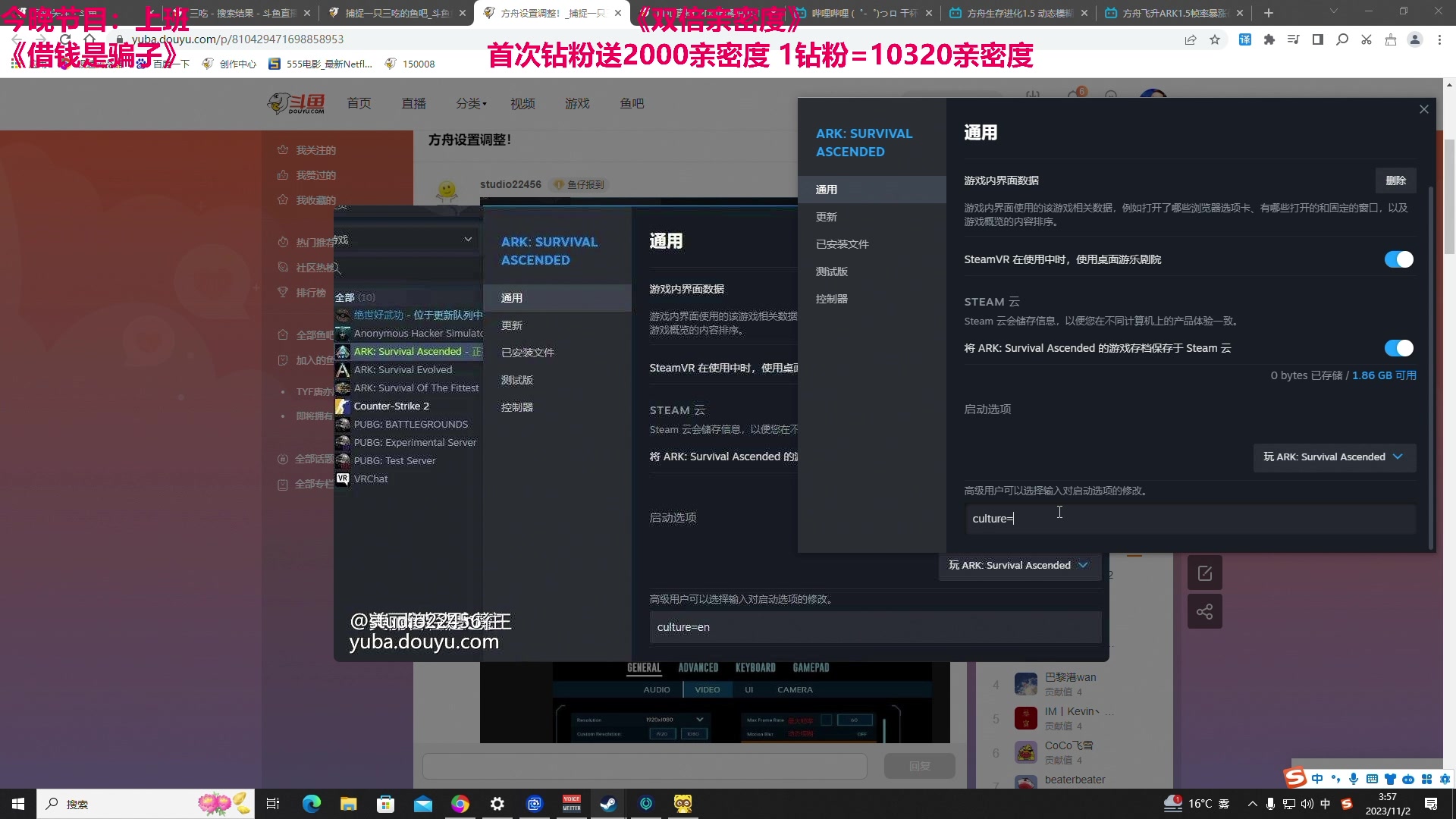Screen dimensions: 1456x819
Task: Switch Chinese/English input via 中 in taskbar
Action: [1317, 779]
